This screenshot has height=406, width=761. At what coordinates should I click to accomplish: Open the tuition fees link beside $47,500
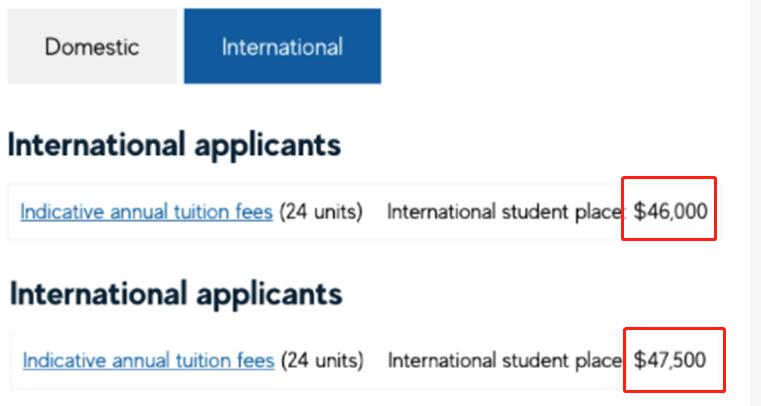click(148, 360)
